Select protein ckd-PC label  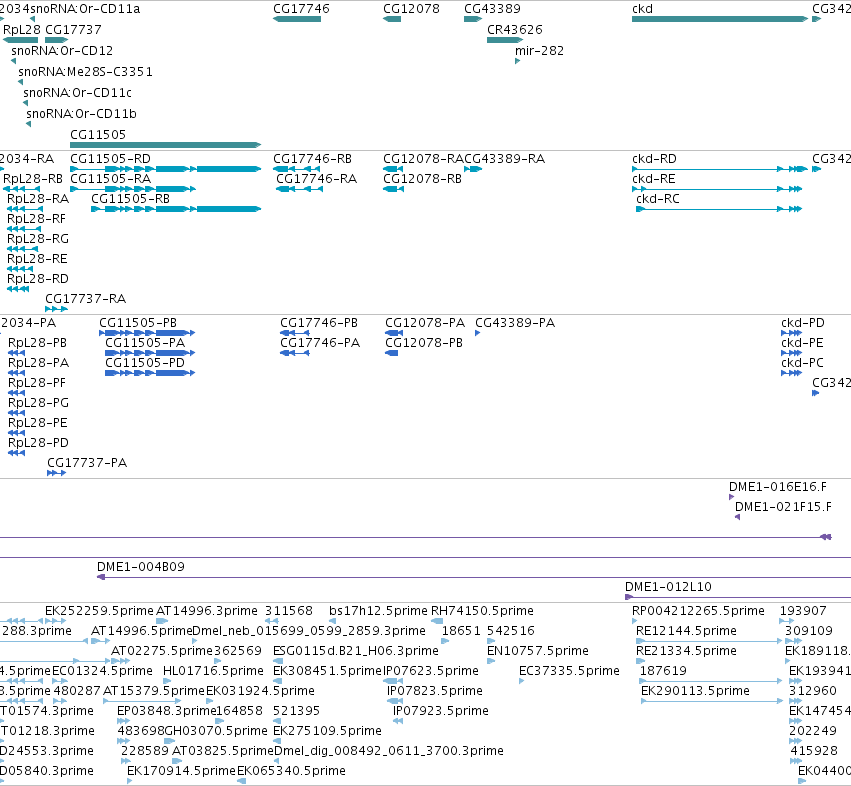pyautogui.click(x=802, y=363)
